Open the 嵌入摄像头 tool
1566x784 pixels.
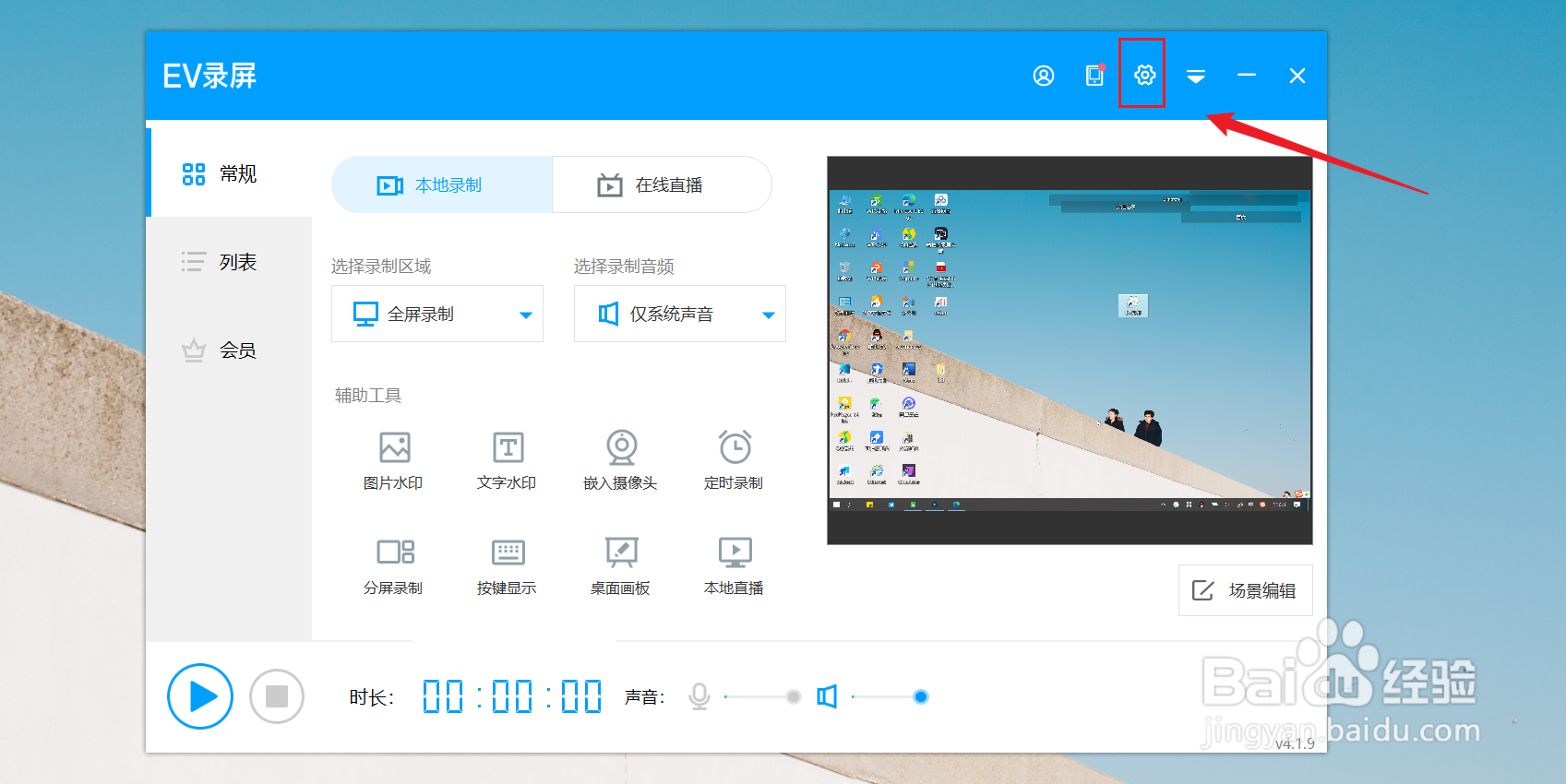pos(620,460)
